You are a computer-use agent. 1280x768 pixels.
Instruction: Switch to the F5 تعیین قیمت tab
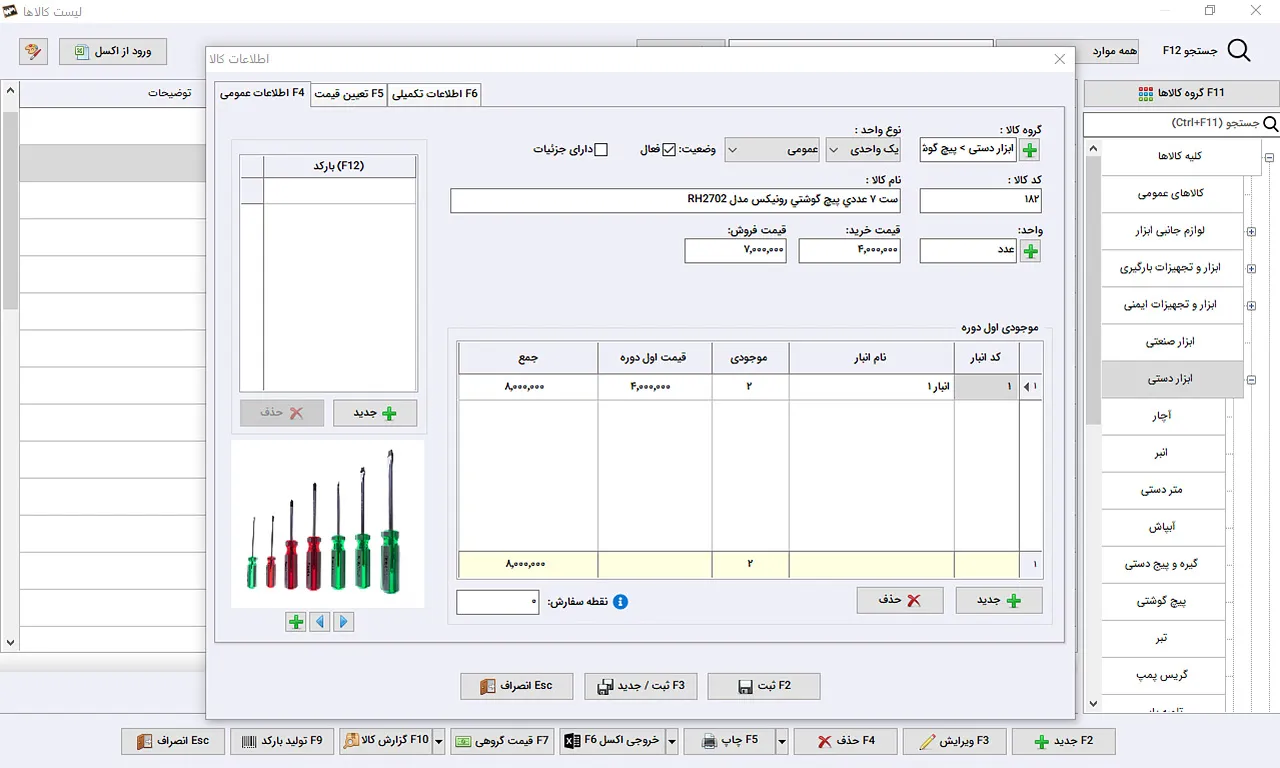(349, 94)
